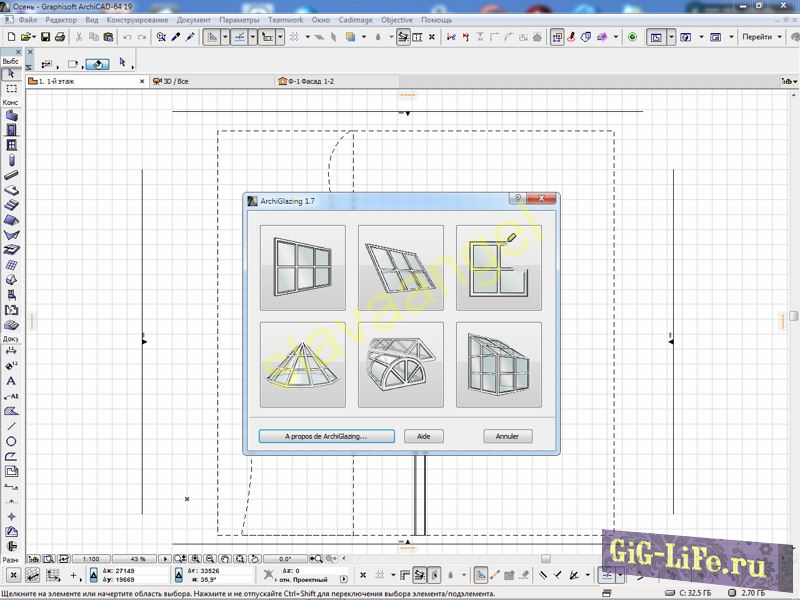Select the Arrow tool in the toolbox
The image size is (800, 600).
11,74
